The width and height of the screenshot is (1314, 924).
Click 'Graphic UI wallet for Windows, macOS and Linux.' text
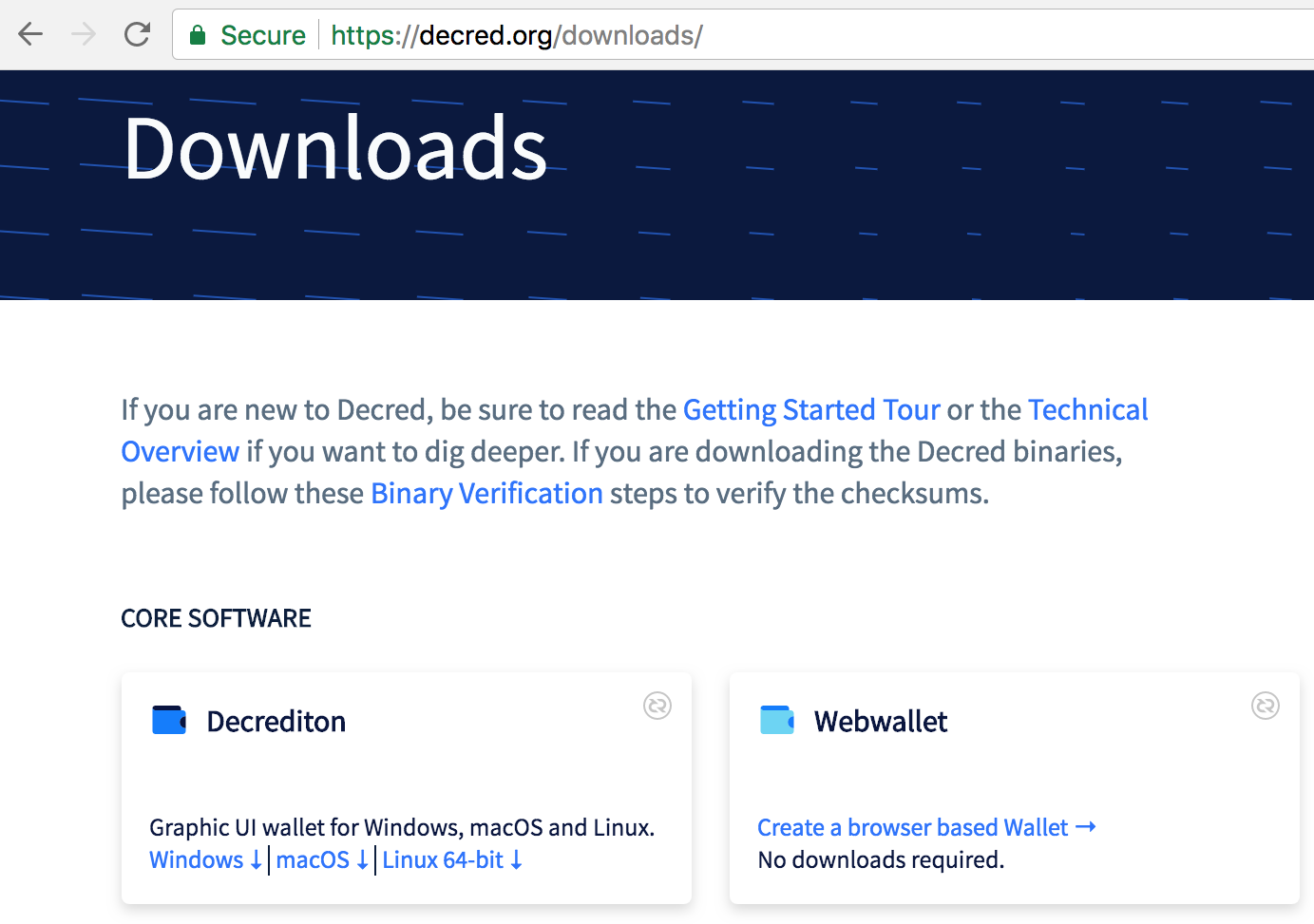[x=402, y=827]
